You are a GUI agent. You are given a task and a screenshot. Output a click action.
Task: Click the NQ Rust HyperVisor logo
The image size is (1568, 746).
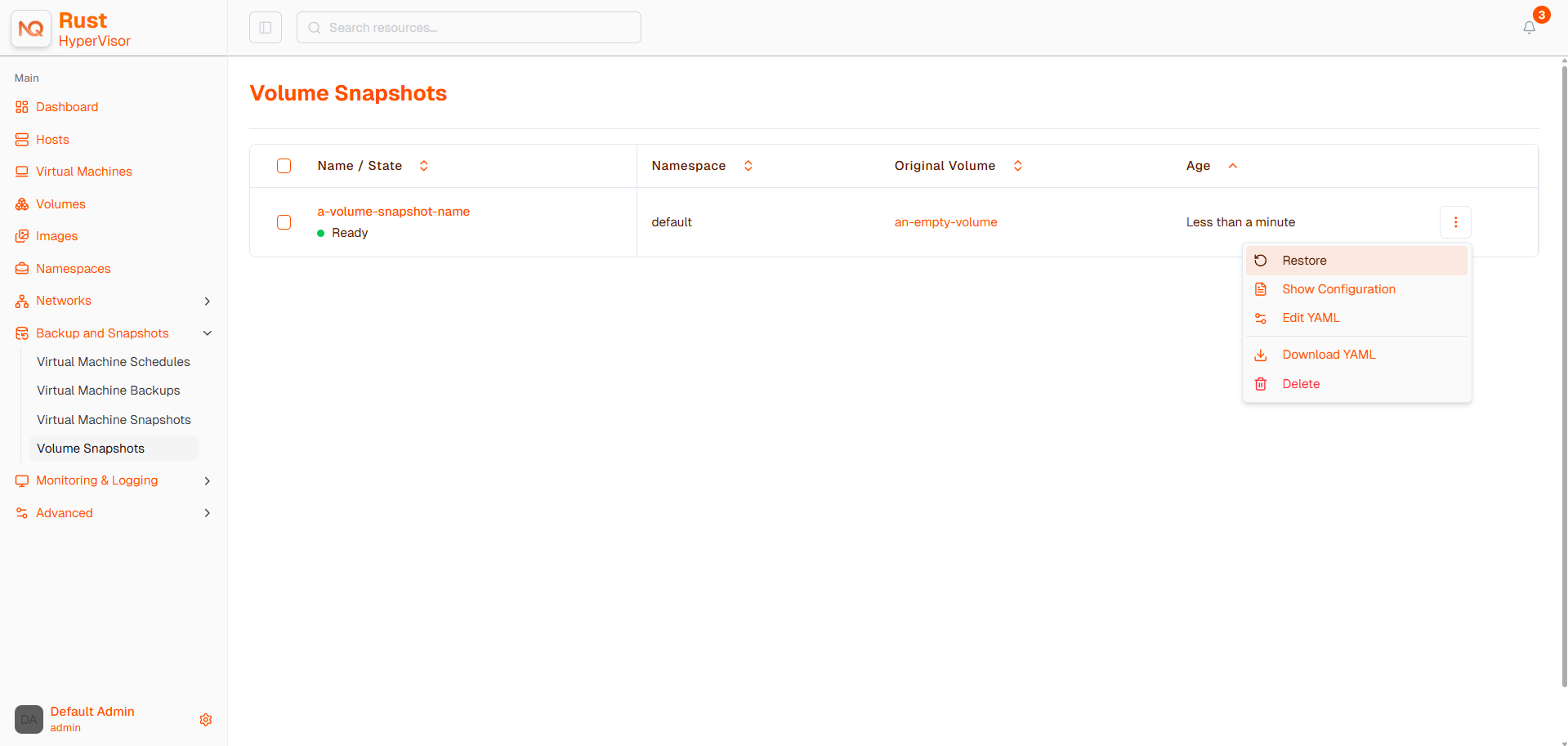tap(31, 29)
